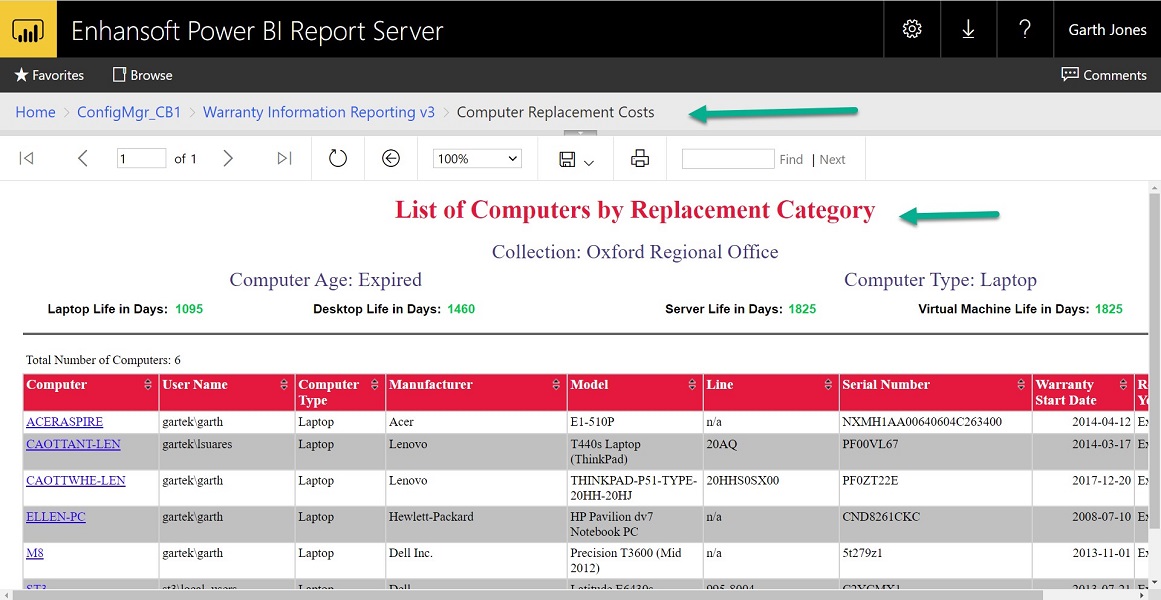The width and height of the screenshot is (1161, 600).
Task: Open the ACERASPIRE computer link
Action: pyautogui.click(x=64, y=421)
